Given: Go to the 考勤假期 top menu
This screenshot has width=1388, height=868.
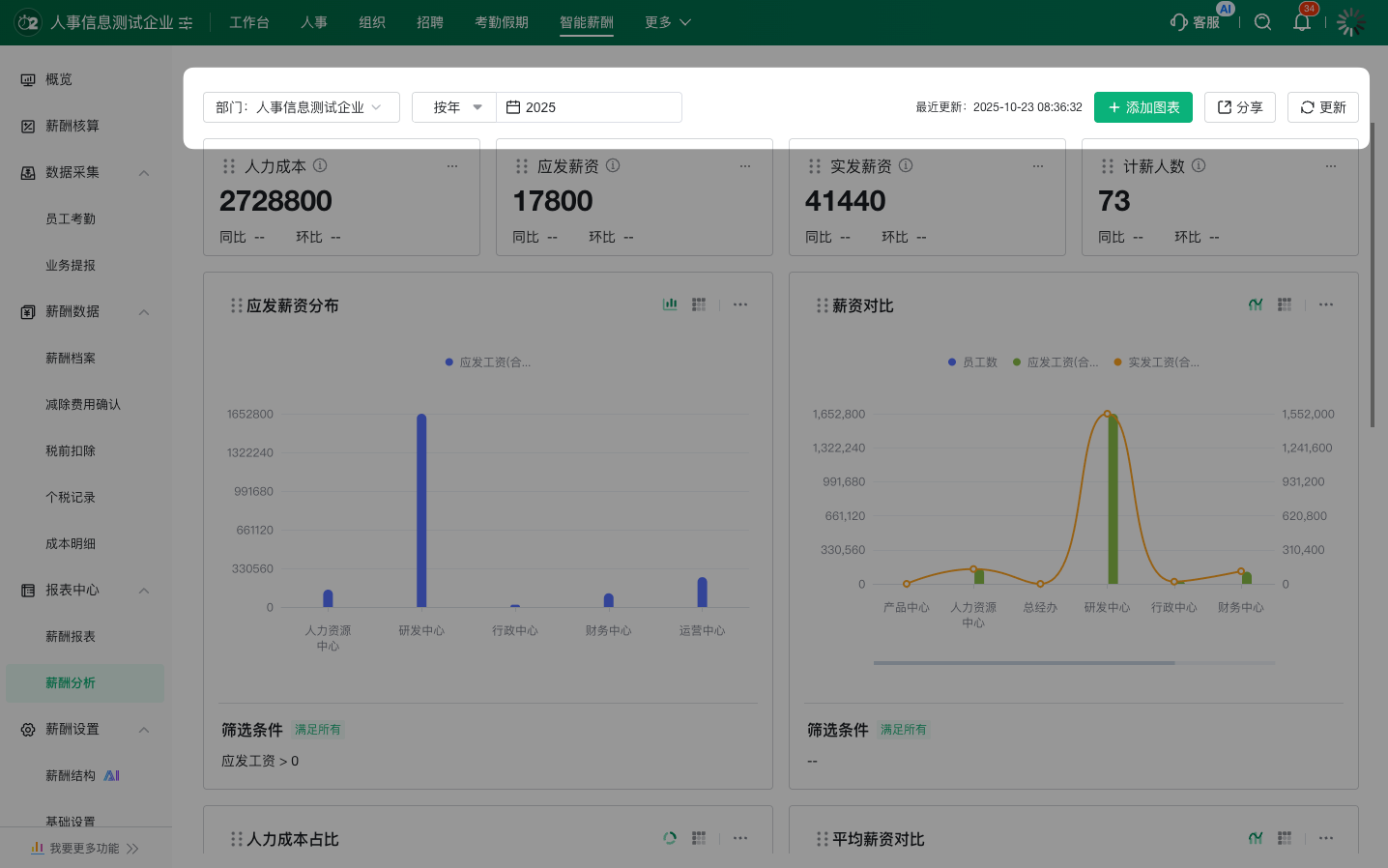Looking at the screenshot, I should [502, 22].
